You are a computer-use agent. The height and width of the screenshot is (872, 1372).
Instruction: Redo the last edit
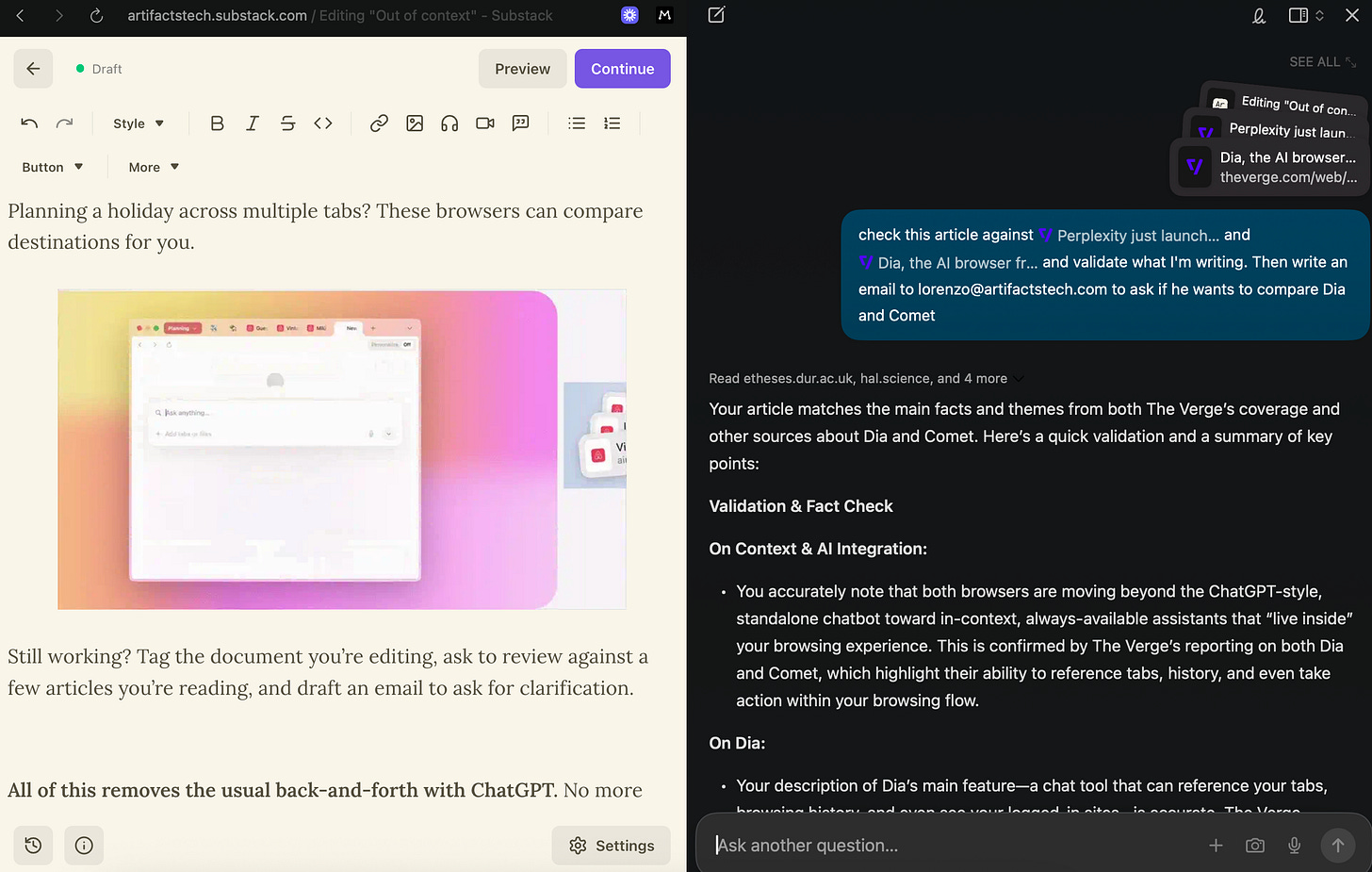point(64,123)
